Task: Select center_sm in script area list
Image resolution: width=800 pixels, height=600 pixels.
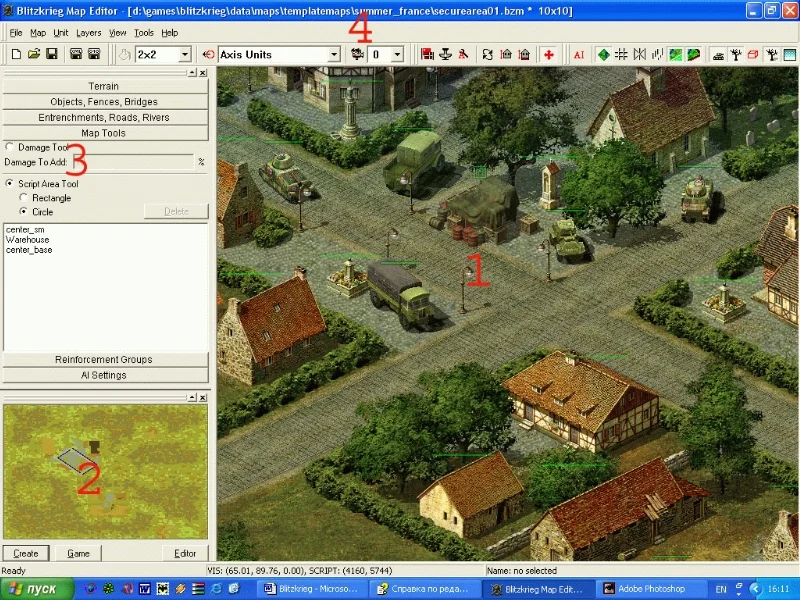Action: [x=25, y=230]
